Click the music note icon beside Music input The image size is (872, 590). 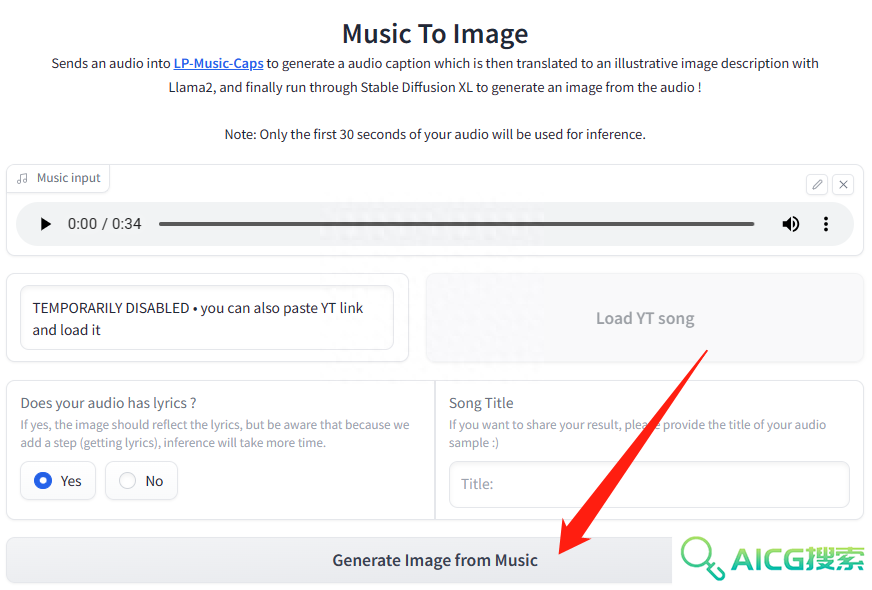coord(22,179)
